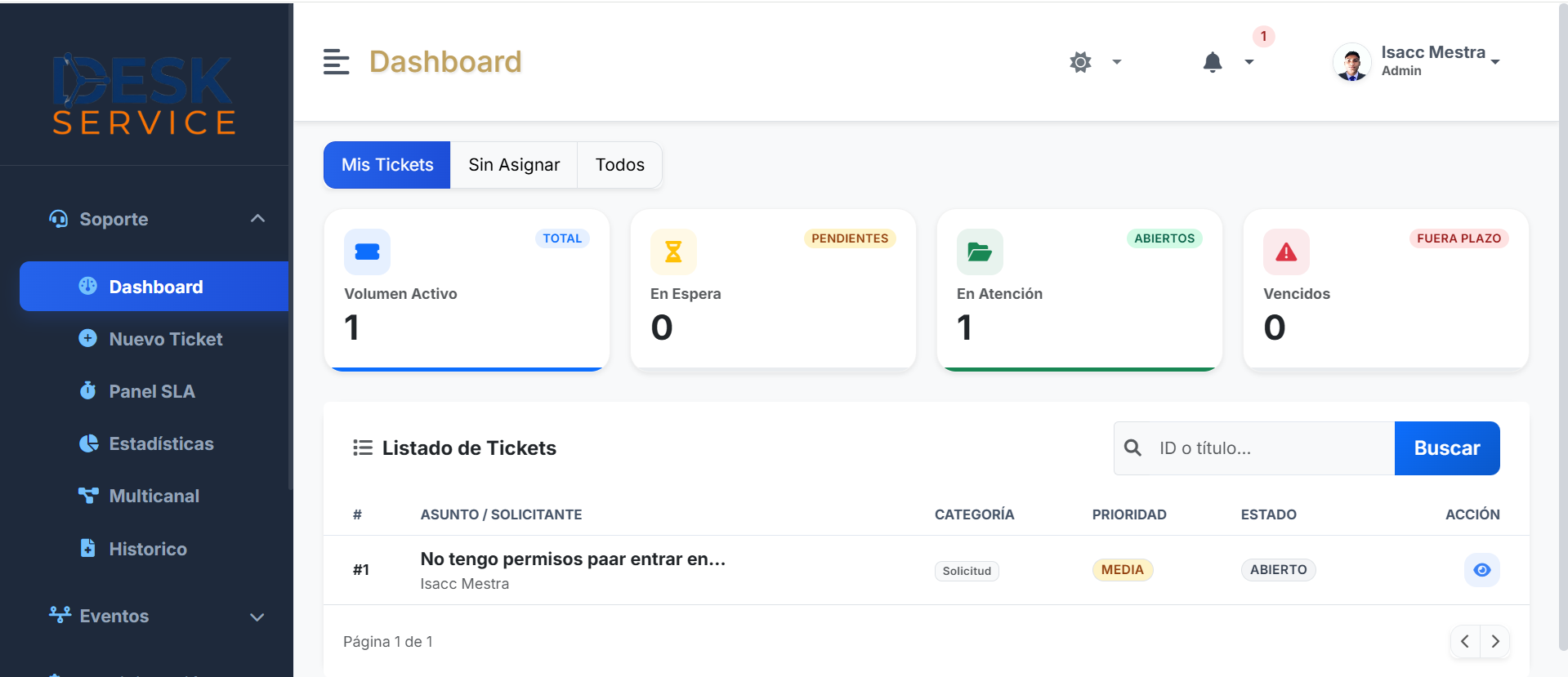Open the notifications bell icon

(1213, 62)
